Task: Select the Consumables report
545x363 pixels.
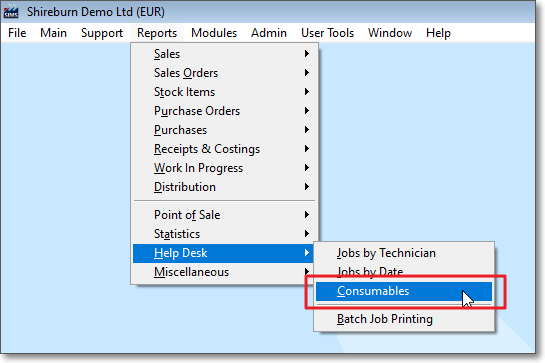Action: 404,291
